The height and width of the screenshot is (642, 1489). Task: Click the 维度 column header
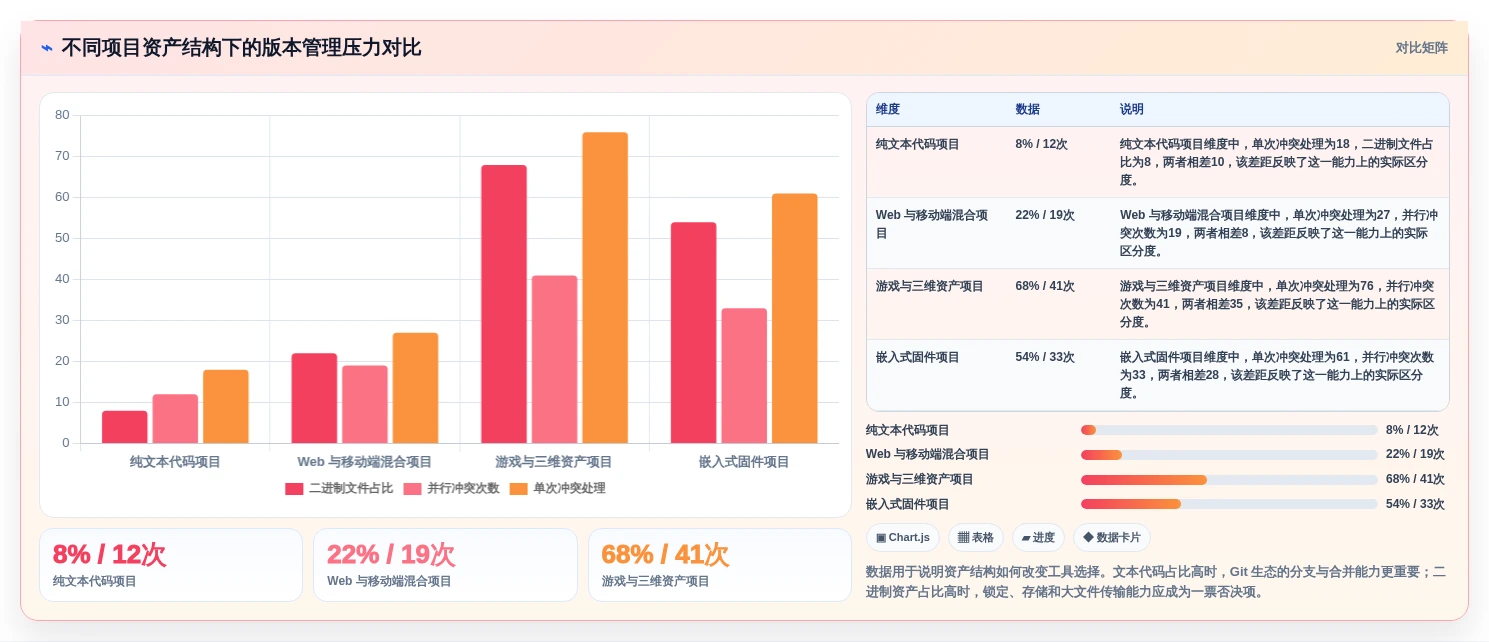tap(888, 110)
